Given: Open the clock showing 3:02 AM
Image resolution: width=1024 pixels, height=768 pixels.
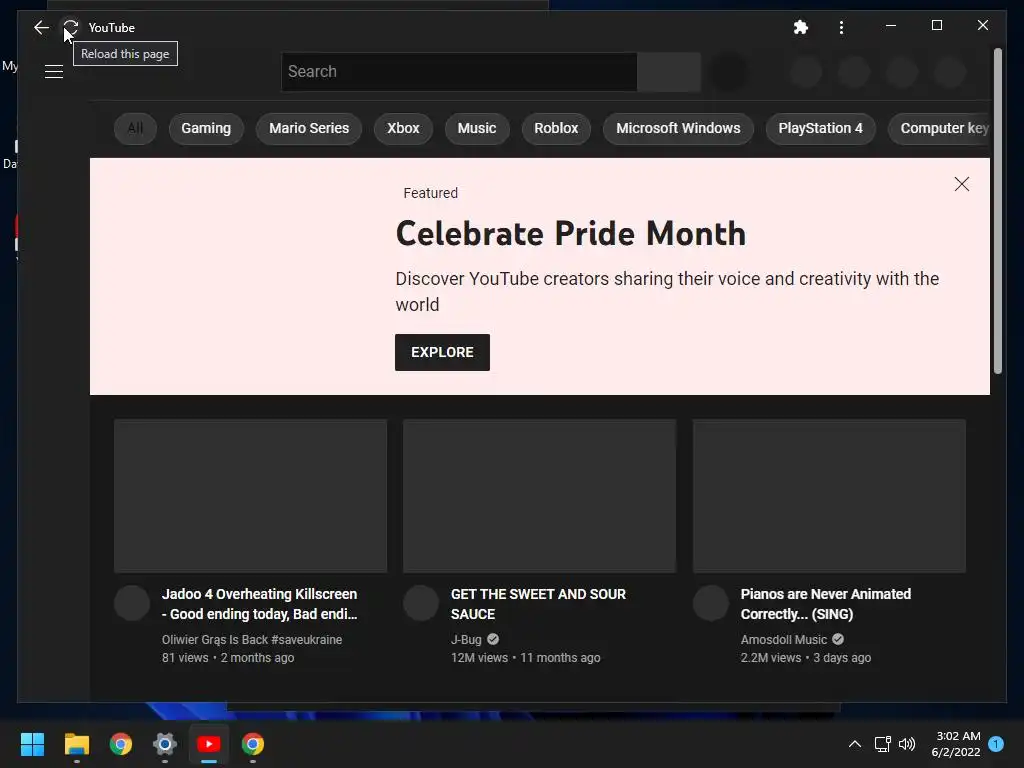Looking at the screenshot, I should tap(955, 744).
